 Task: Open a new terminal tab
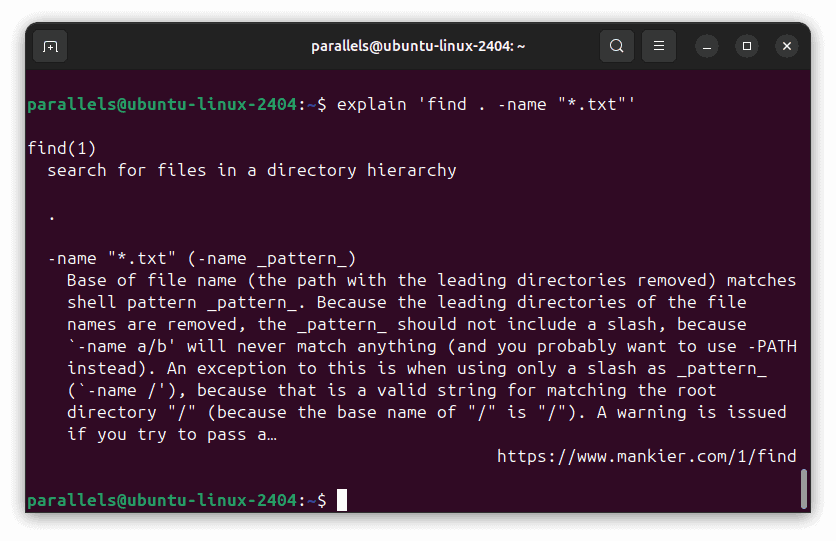pos(50,46)
